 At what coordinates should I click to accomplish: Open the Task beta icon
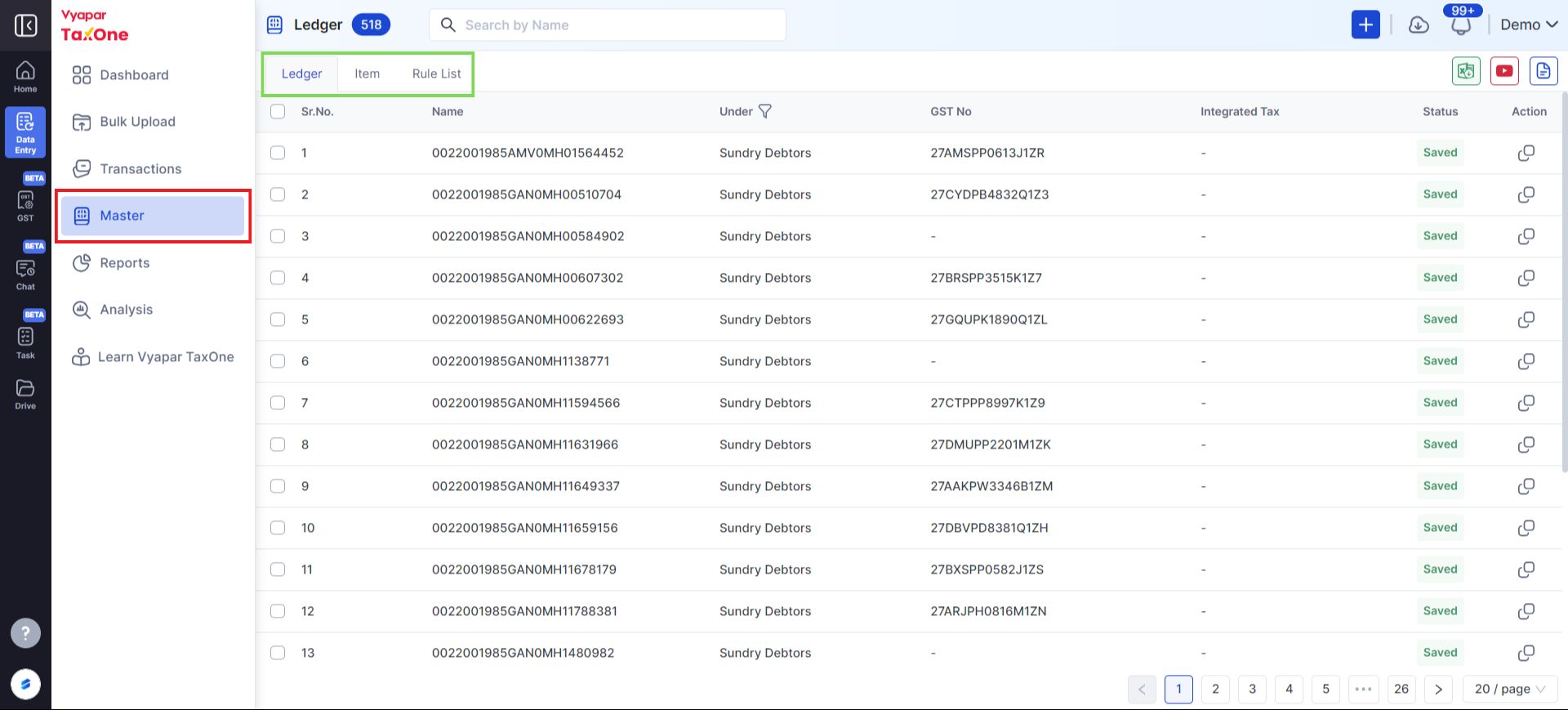click(25, 342)
